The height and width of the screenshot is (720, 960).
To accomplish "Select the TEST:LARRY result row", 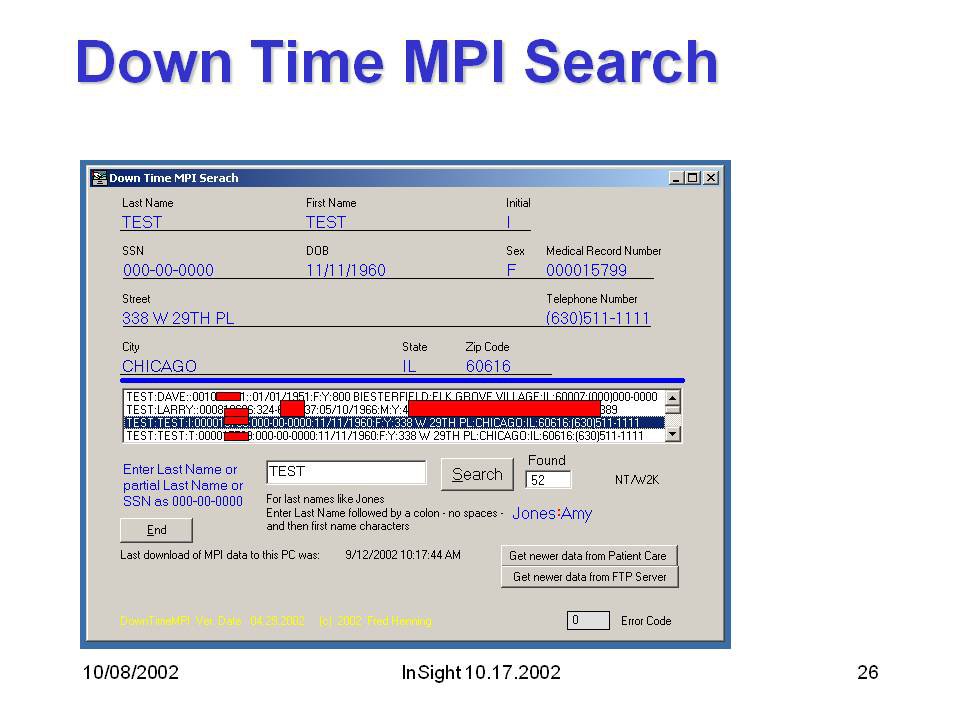I will point(392,410).
